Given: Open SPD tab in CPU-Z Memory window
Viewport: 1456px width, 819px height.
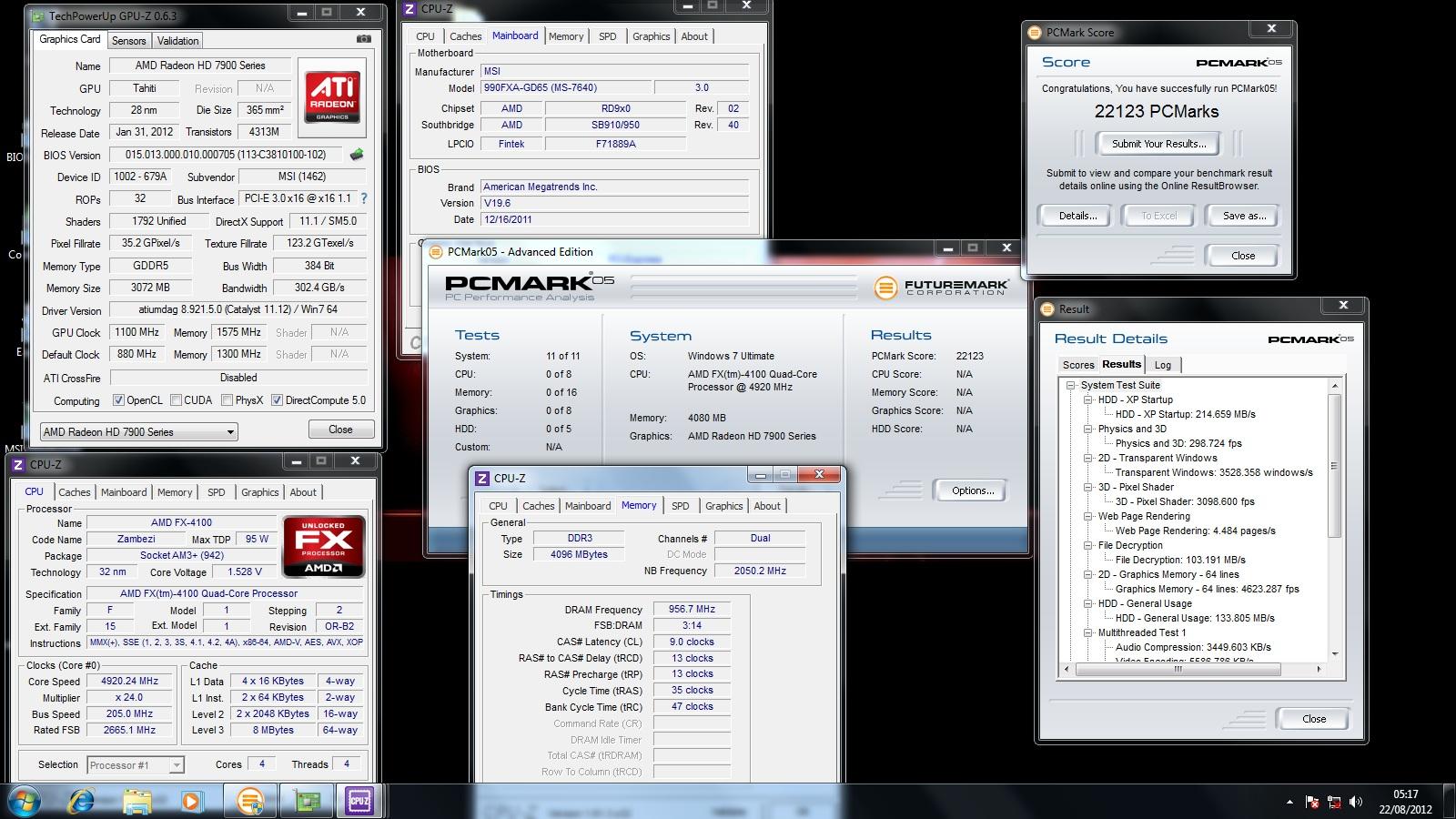Looking at the screenshot, I should tap(681, 506).
